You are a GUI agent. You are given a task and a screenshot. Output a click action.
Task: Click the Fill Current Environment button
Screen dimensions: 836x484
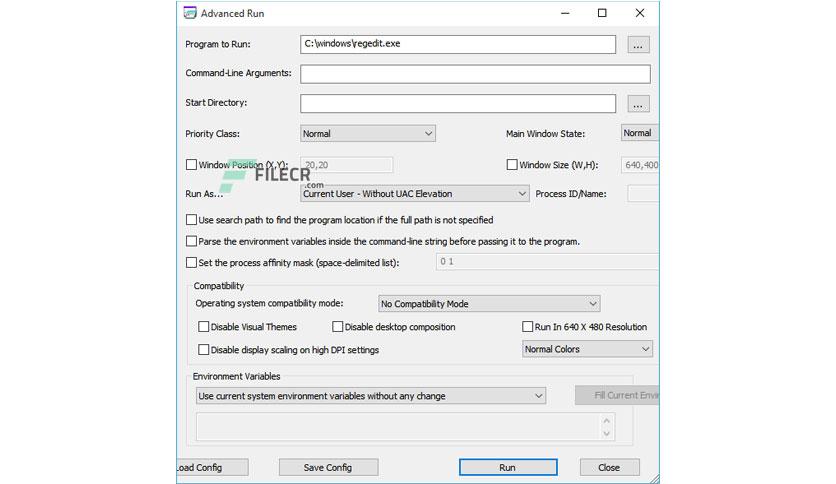[617, 396]
